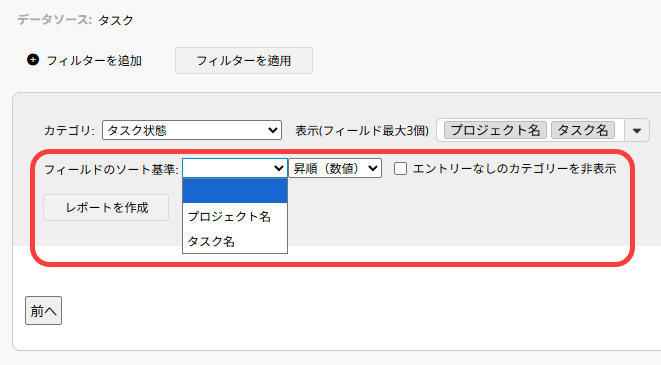Viewport: 661px width, 365px height.
Task: Click the sort field combo box
Action: [235, 168]
